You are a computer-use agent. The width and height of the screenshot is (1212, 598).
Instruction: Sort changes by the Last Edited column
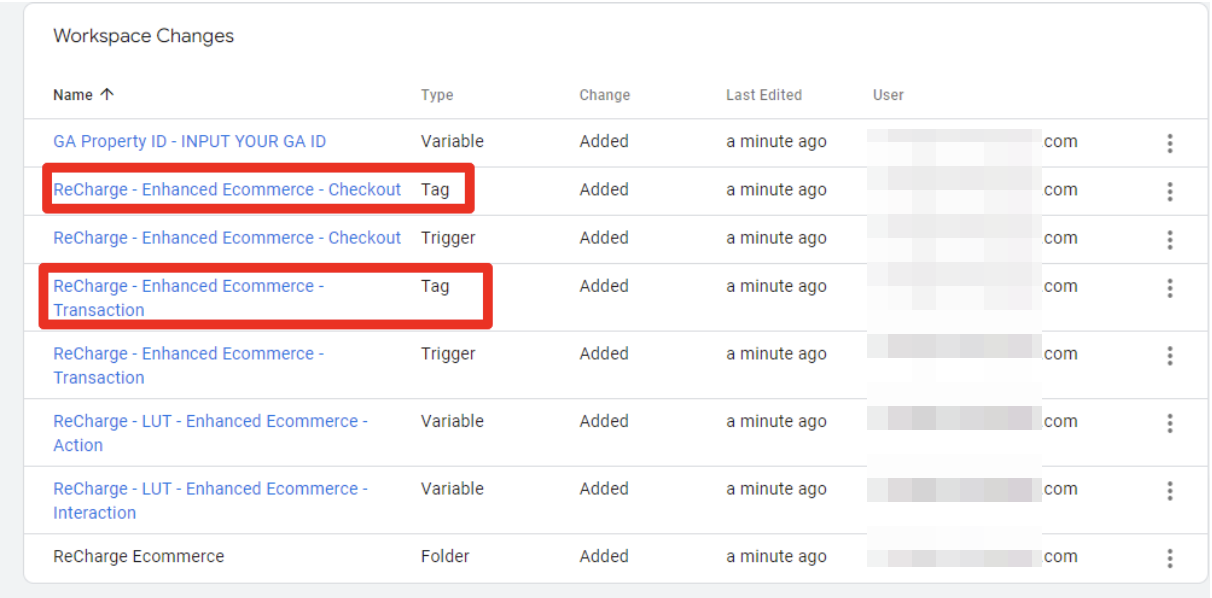point(763,94)
